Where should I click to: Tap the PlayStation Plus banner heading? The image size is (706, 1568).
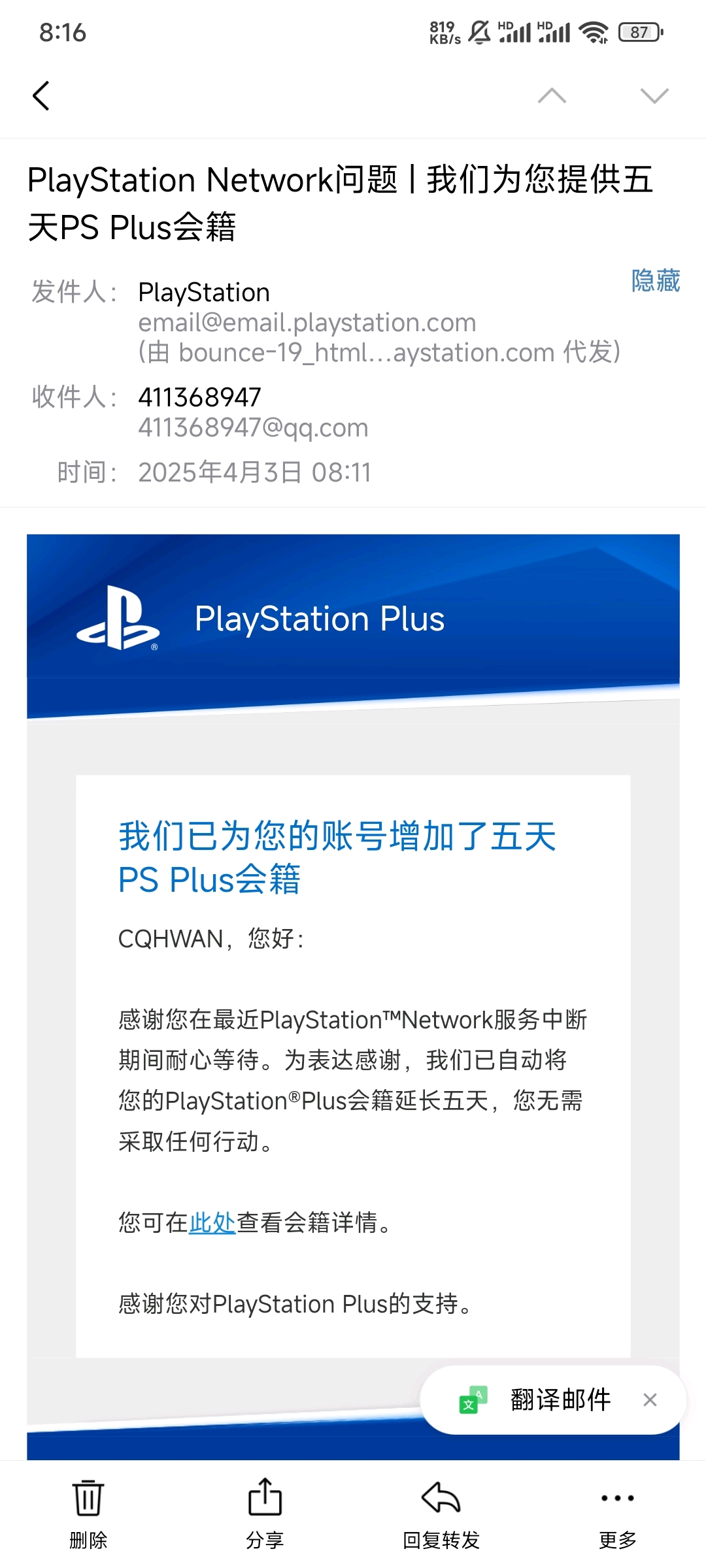(x=320, y=619)
